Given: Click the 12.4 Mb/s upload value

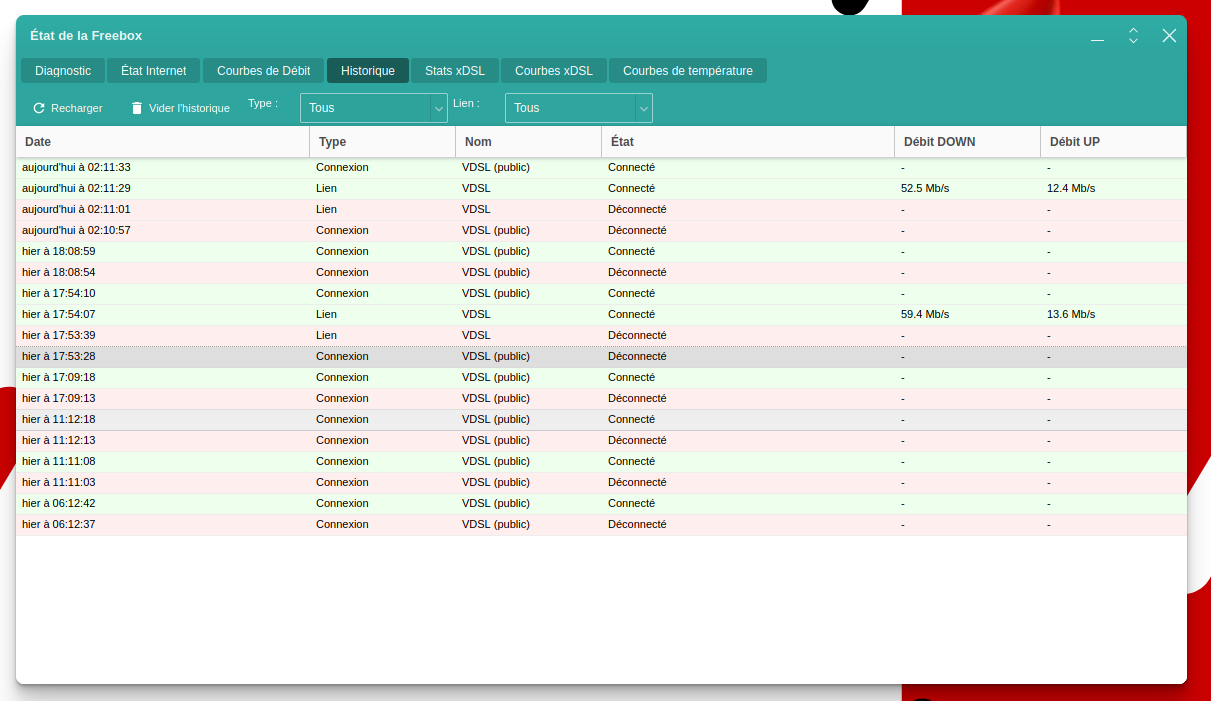Looking at the screenshot, I should pyautogui.click(x=1071, y=188).
